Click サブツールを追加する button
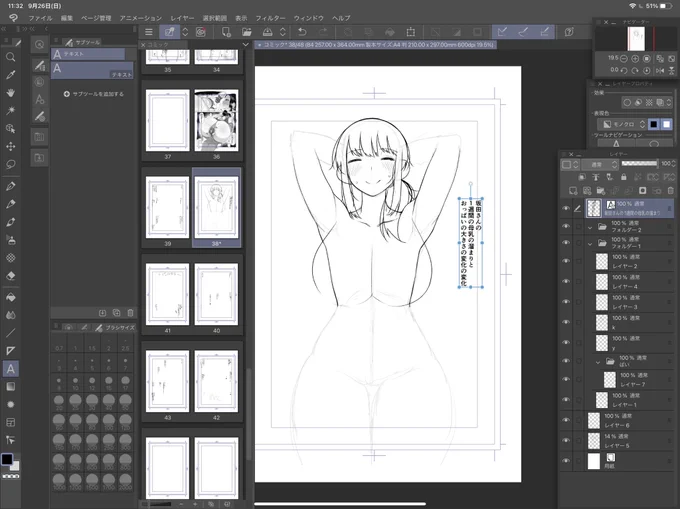Viewport: 680px width, 509px height. pyautogui.click(x=94, y=94)
